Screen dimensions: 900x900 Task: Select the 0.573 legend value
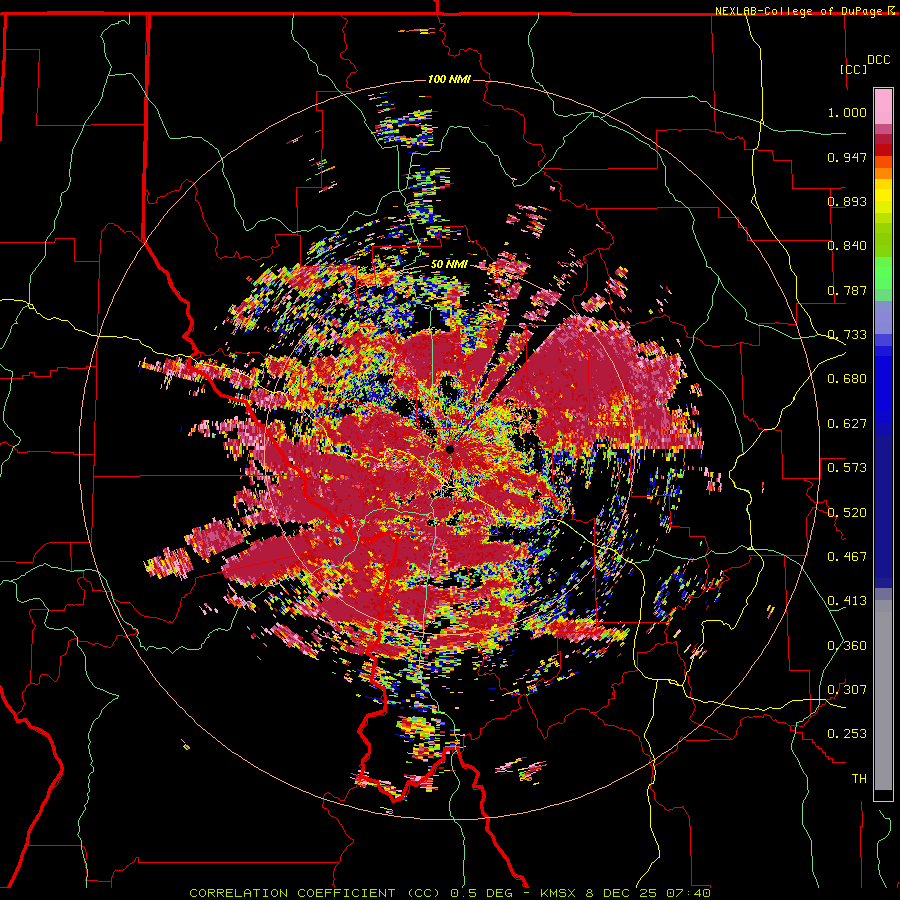(x=847, y=468)
